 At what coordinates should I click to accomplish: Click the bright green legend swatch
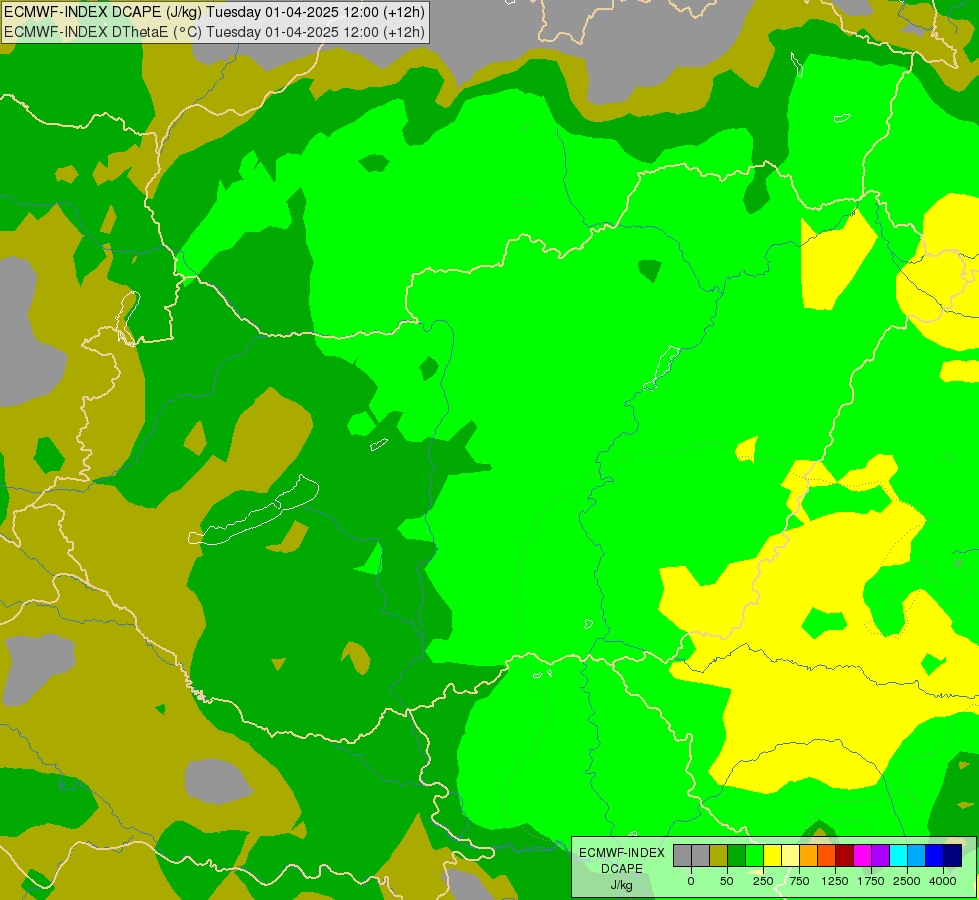click(754, 855)
